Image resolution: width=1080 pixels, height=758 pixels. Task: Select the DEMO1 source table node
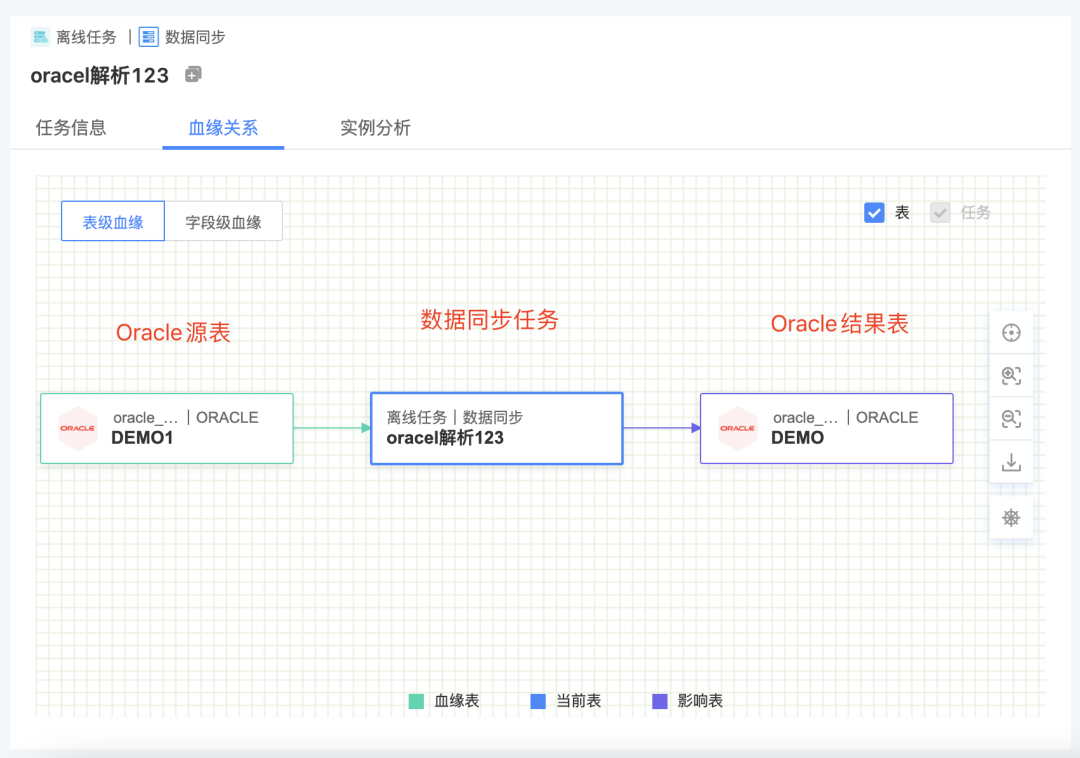[165, 428]
